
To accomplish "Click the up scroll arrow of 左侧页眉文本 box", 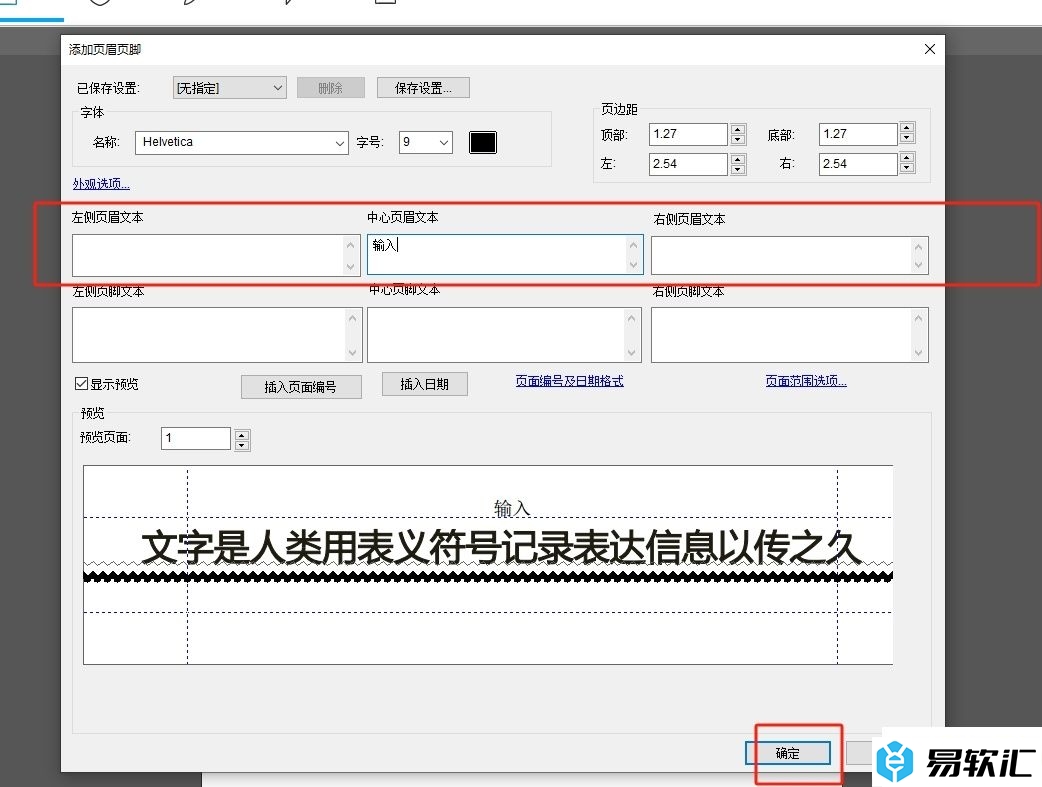I will (351, 245).
